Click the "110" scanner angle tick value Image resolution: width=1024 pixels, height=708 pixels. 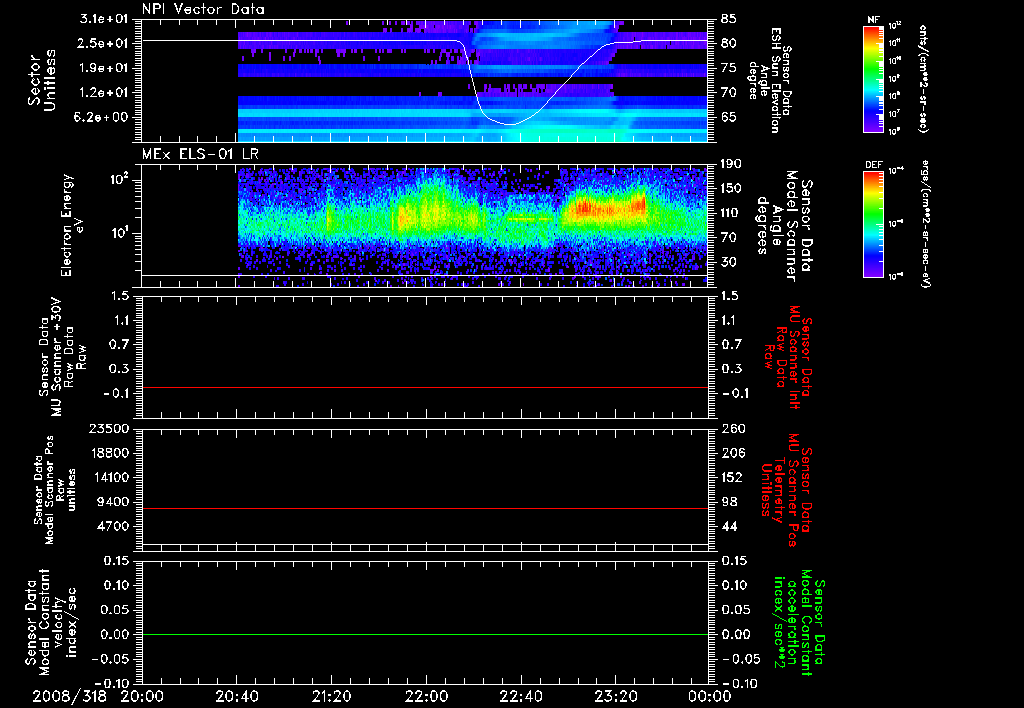click(x=732, y=213)
